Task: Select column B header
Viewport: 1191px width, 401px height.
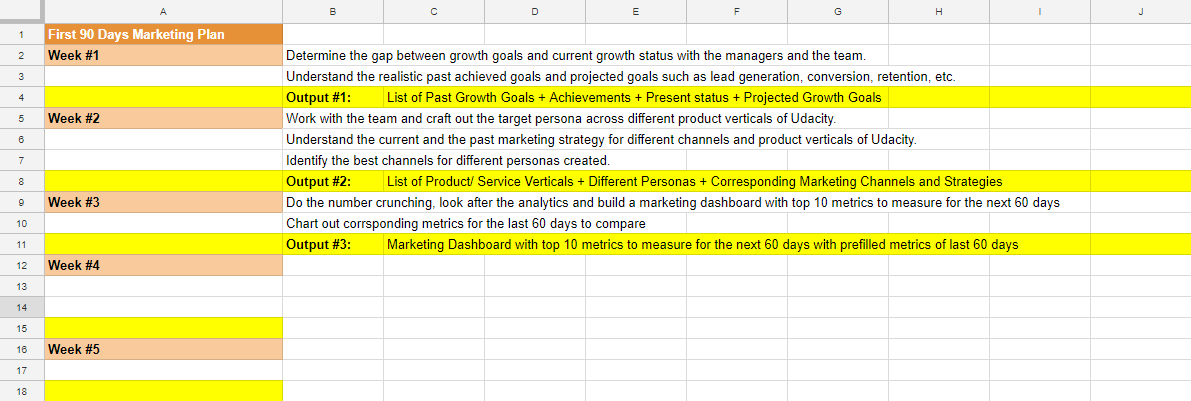Action: coord(333,11)
